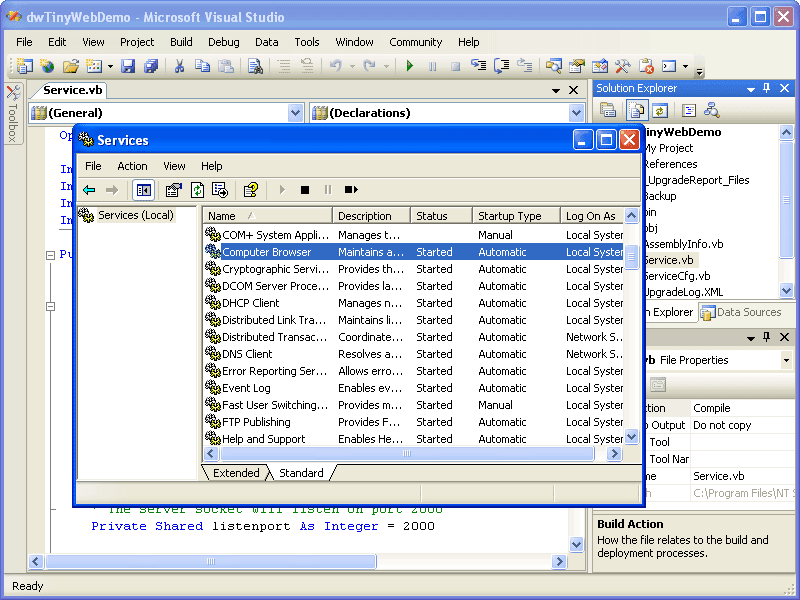Click Refresh icon in Solution Explorer toolbar

coord(660,110)
